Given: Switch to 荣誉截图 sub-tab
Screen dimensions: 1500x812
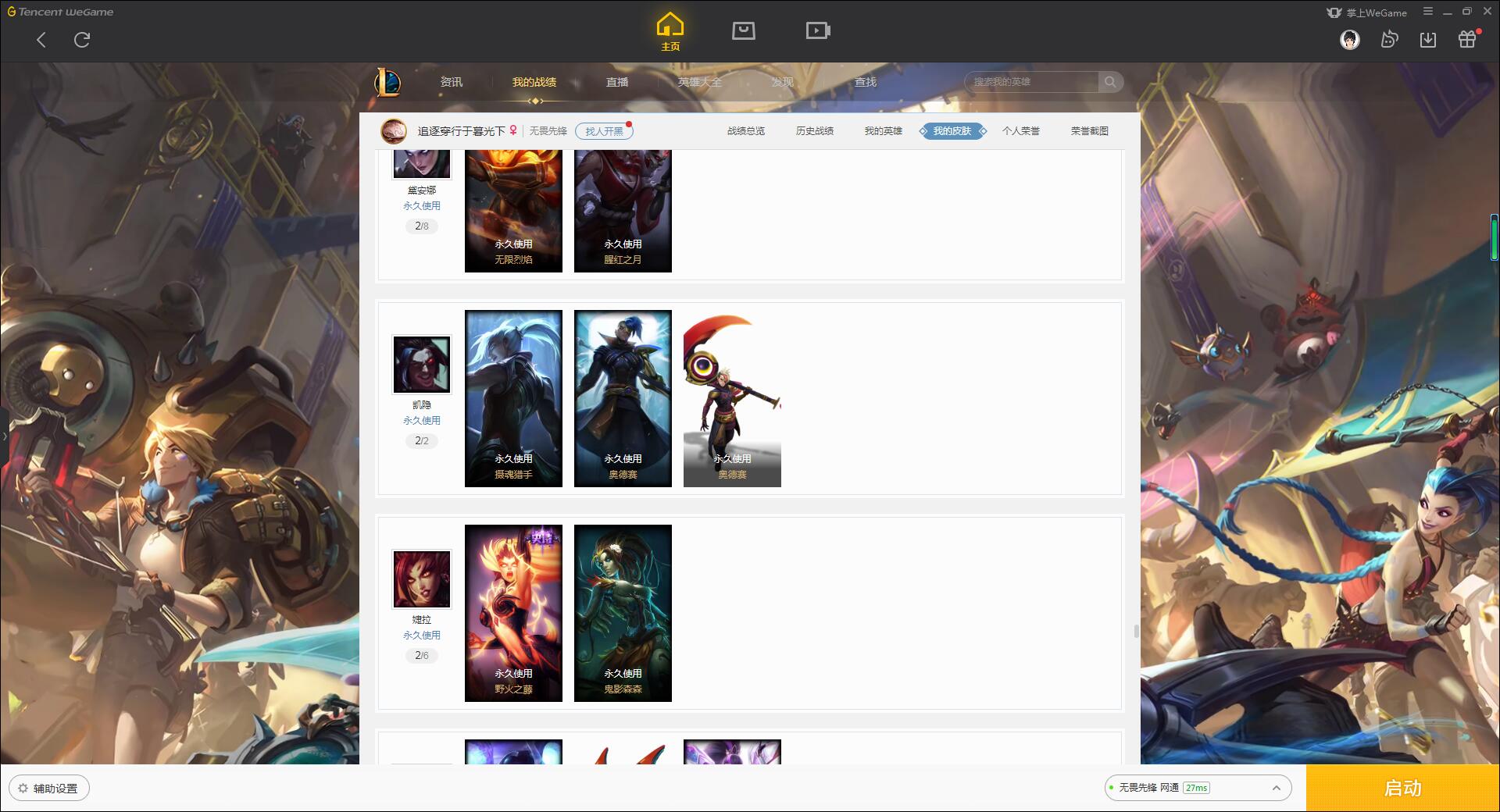Looking at the screenshot, I should tap(1090, 131).
